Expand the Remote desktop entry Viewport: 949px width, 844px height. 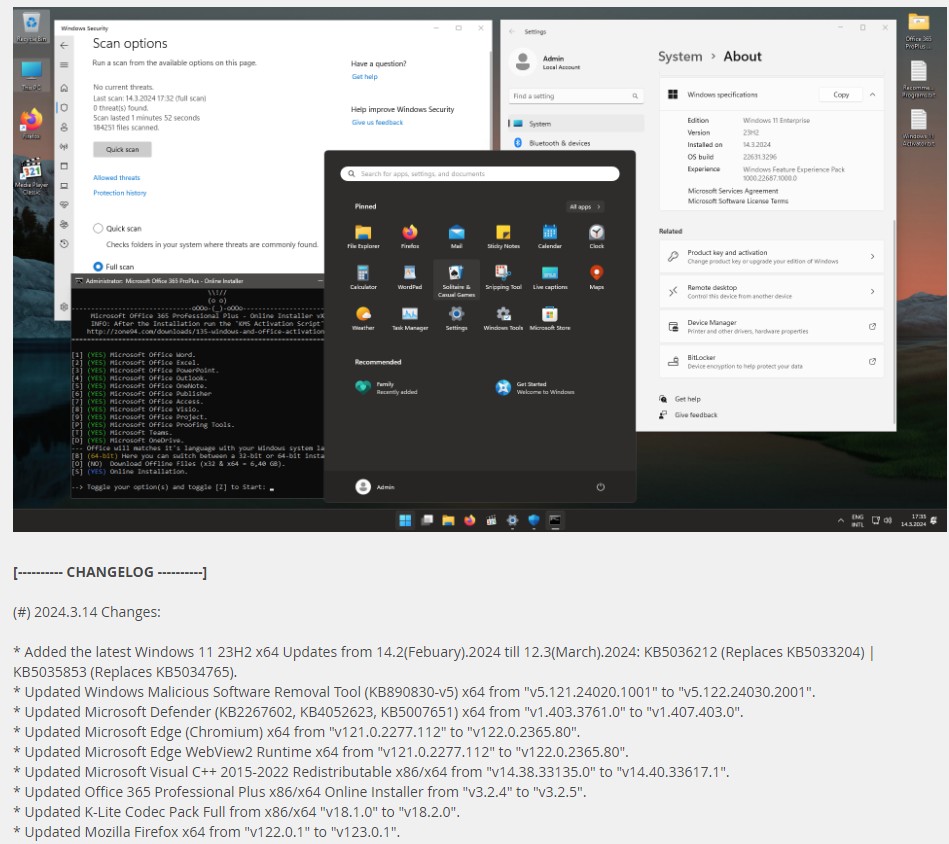click(770, 292)
